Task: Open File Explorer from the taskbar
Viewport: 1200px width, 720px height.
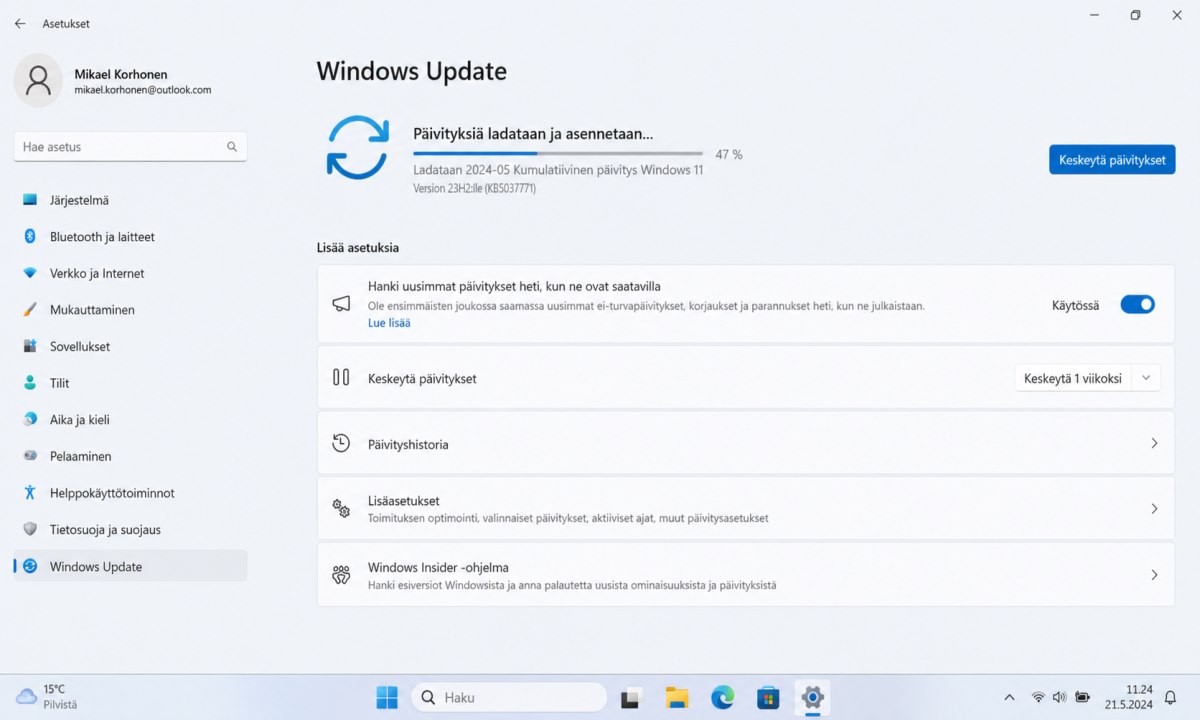Action: [x=677, y=697]
